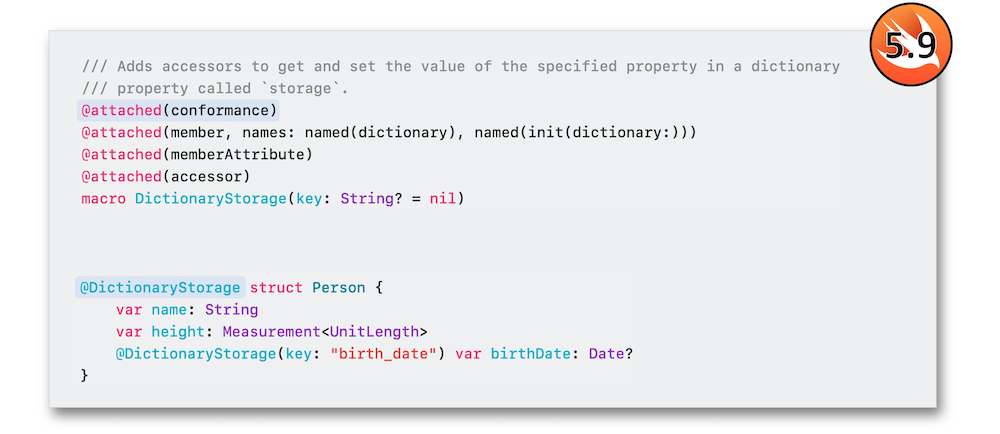
Task: Select the highlighted @attached(conformance) line
Action: point(178,110)
